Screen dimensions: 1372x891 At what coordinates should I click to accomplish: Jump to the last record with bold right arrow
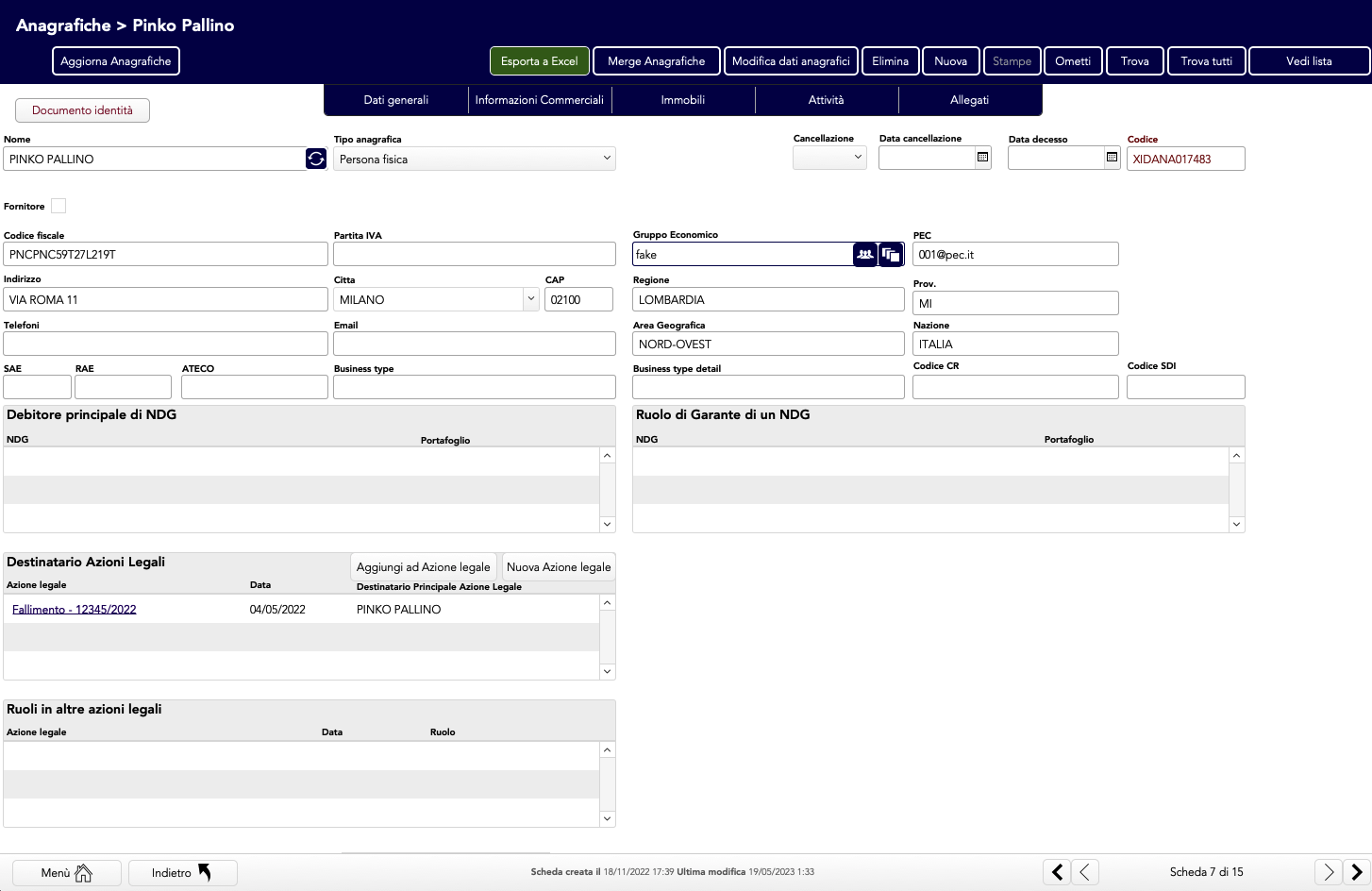[x=1356, y=872]
